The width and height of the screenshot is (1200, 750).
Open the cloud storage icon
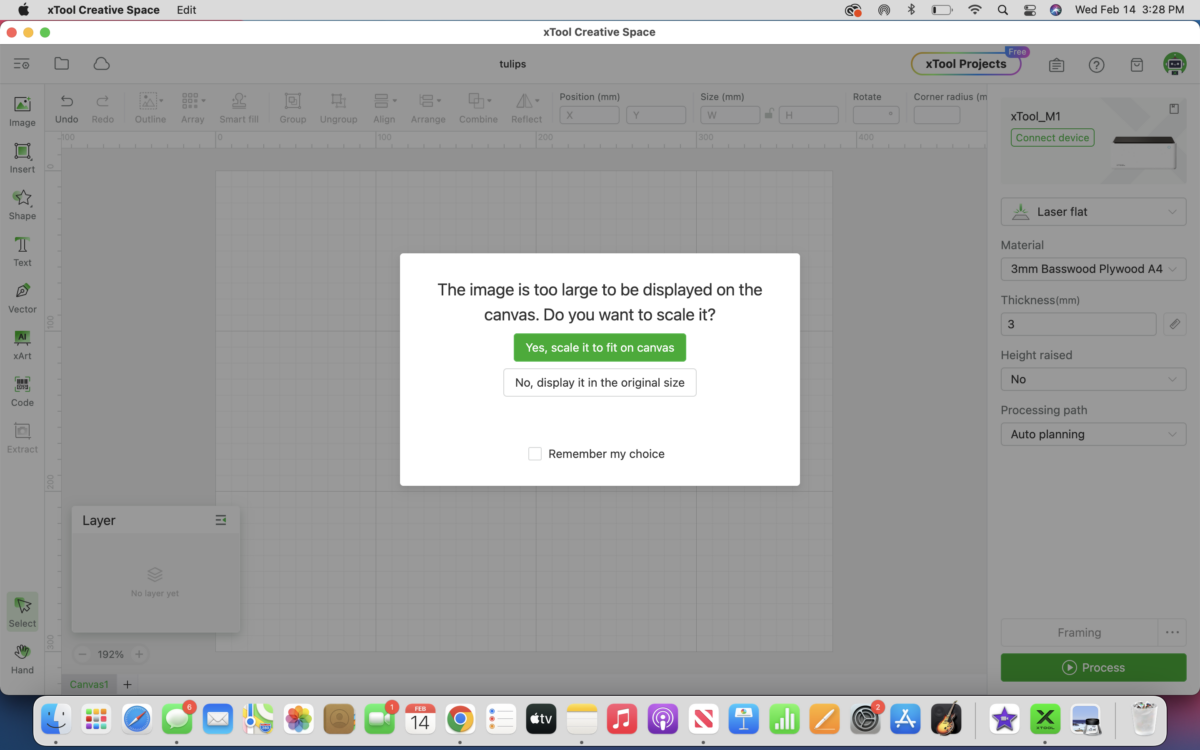101,64
